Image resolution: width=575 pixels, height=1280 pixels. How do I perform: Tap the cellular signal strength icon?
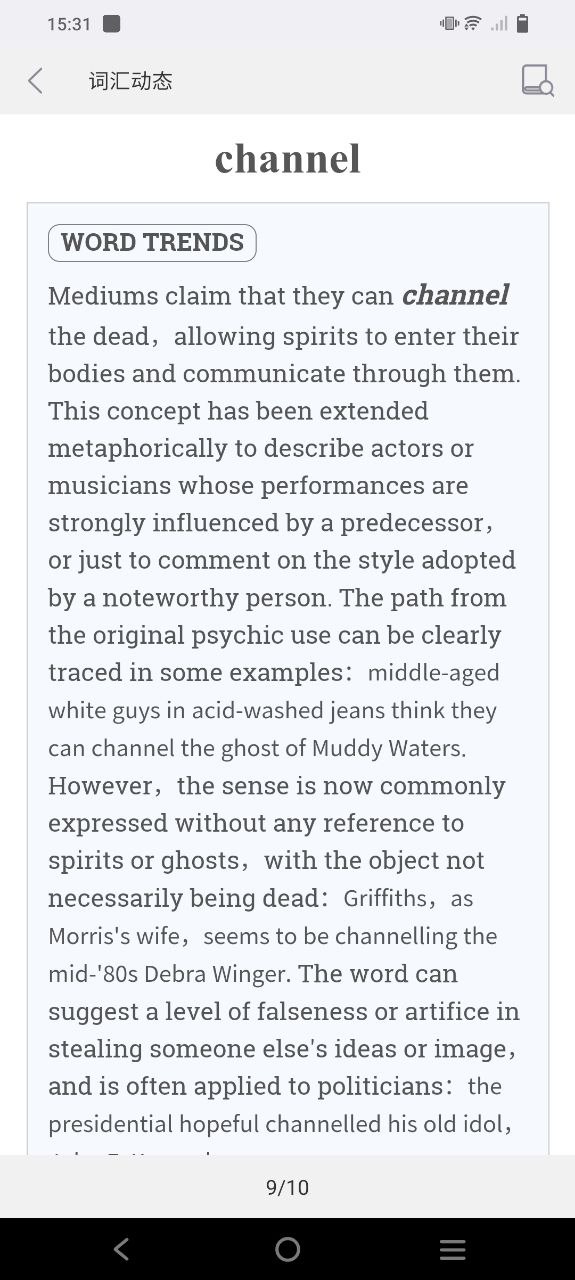click(499, 24)
